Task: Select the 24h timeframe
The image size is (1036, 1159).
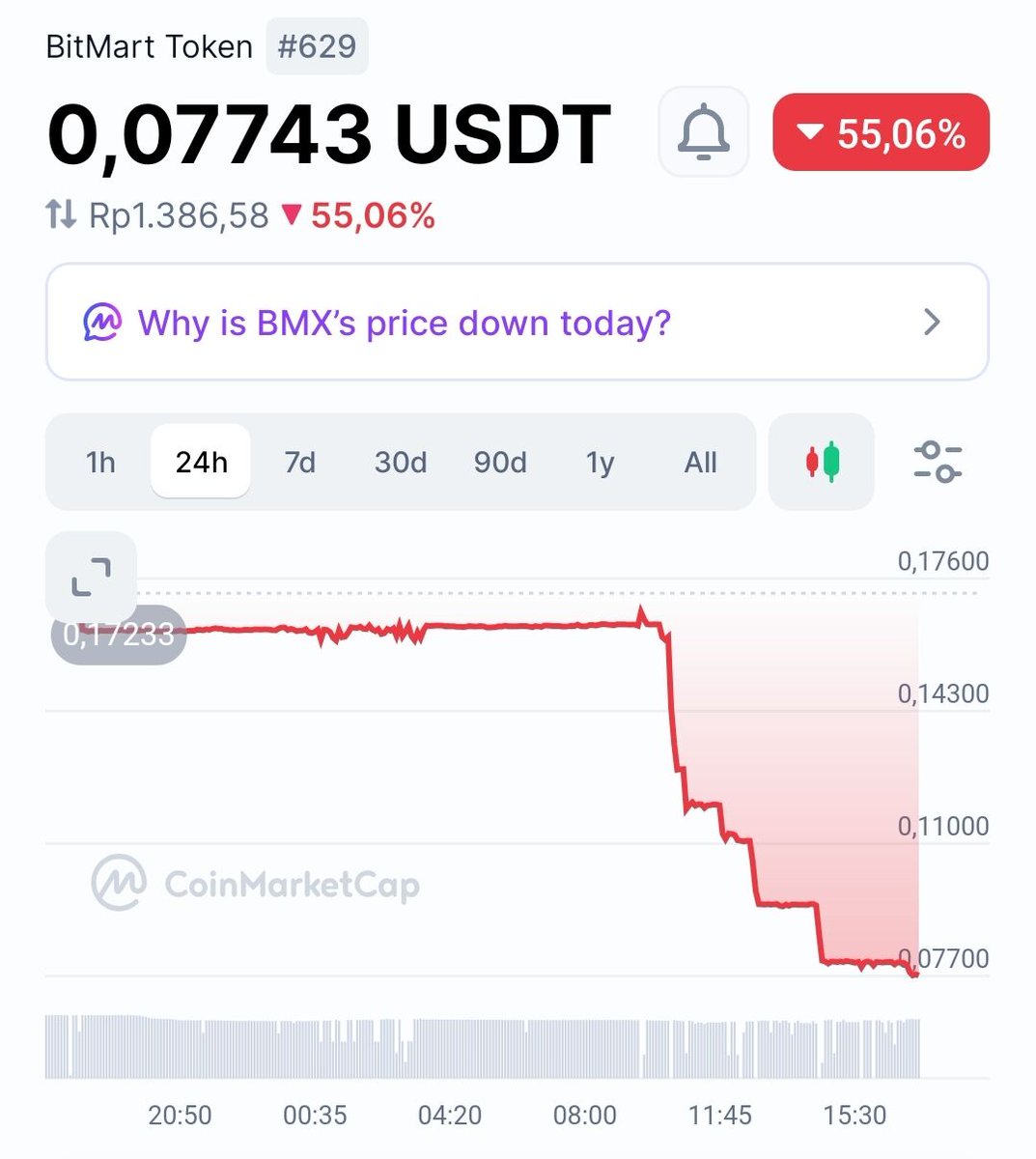Action: pos(201,462)
